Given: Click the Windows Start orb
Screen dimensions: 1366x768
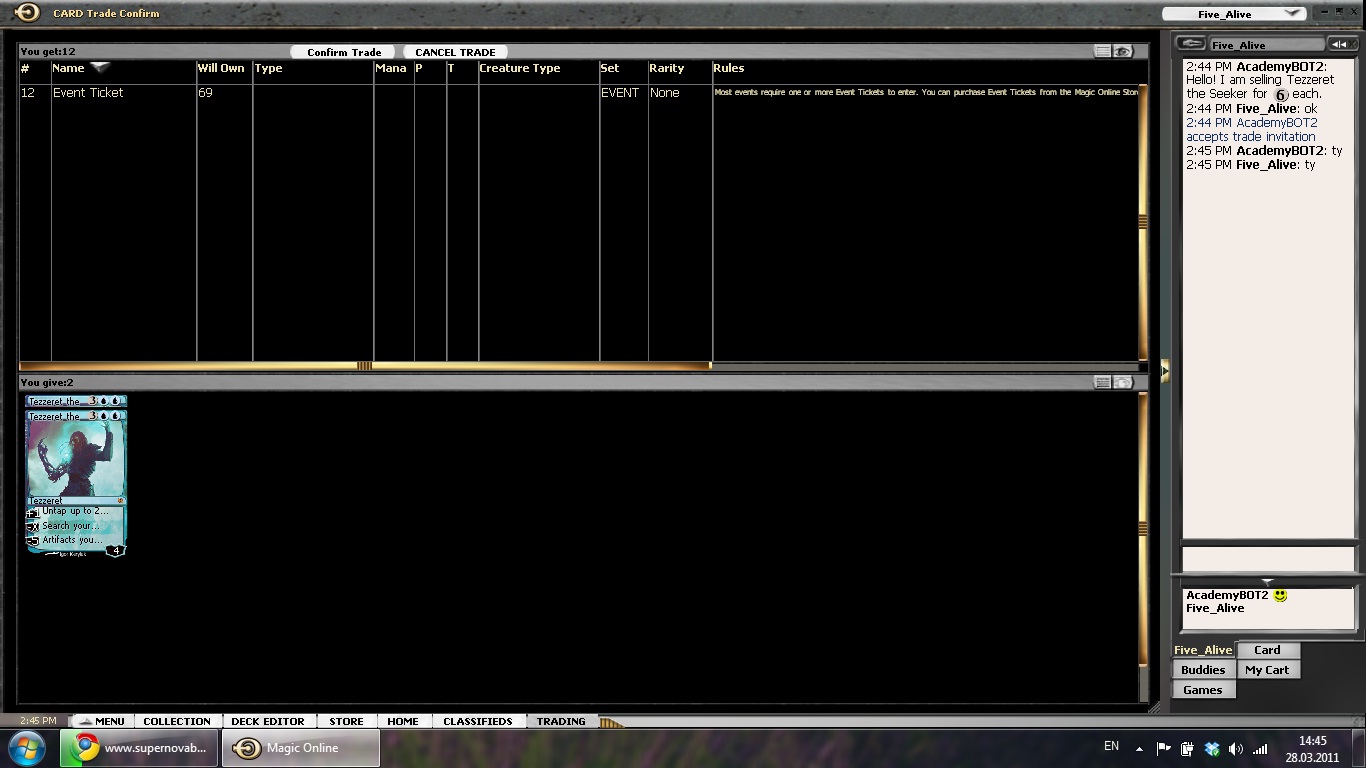Looking at the screenshot, I should (x=27, y=748).
